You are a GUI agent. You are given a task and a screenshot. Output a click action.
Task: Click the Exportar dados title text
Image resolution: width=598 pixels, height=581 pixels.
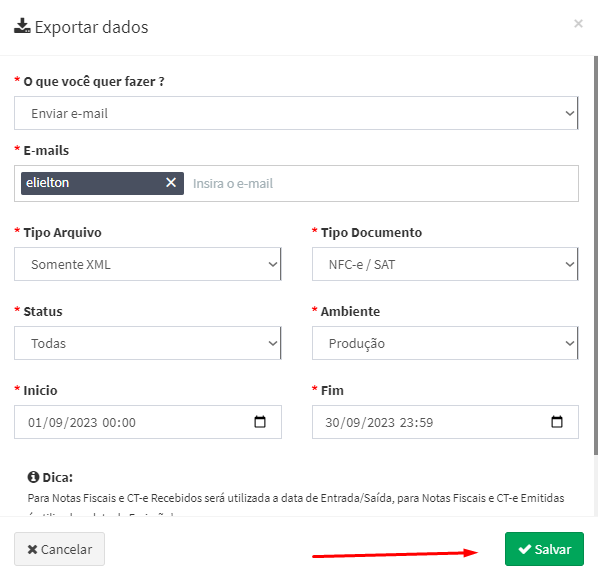pos(92,27)
